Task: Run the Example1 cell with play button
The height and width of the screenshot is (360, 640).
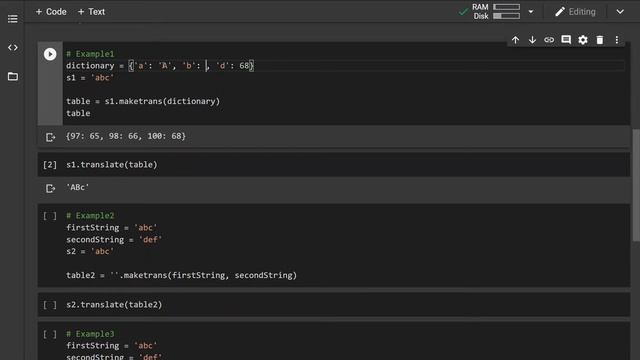Action: (50, 54)
